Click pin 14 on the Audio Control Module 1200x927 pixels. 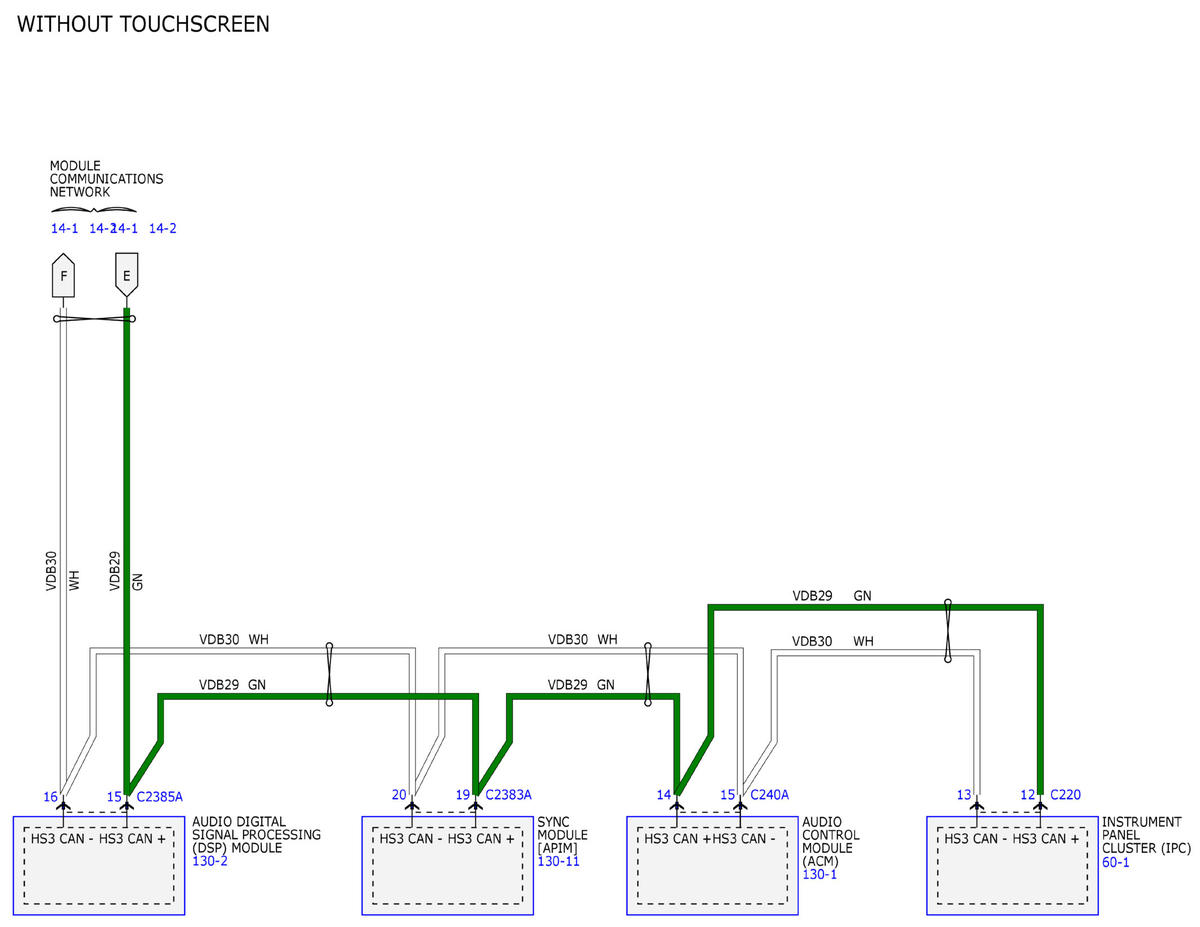point(664,795)
